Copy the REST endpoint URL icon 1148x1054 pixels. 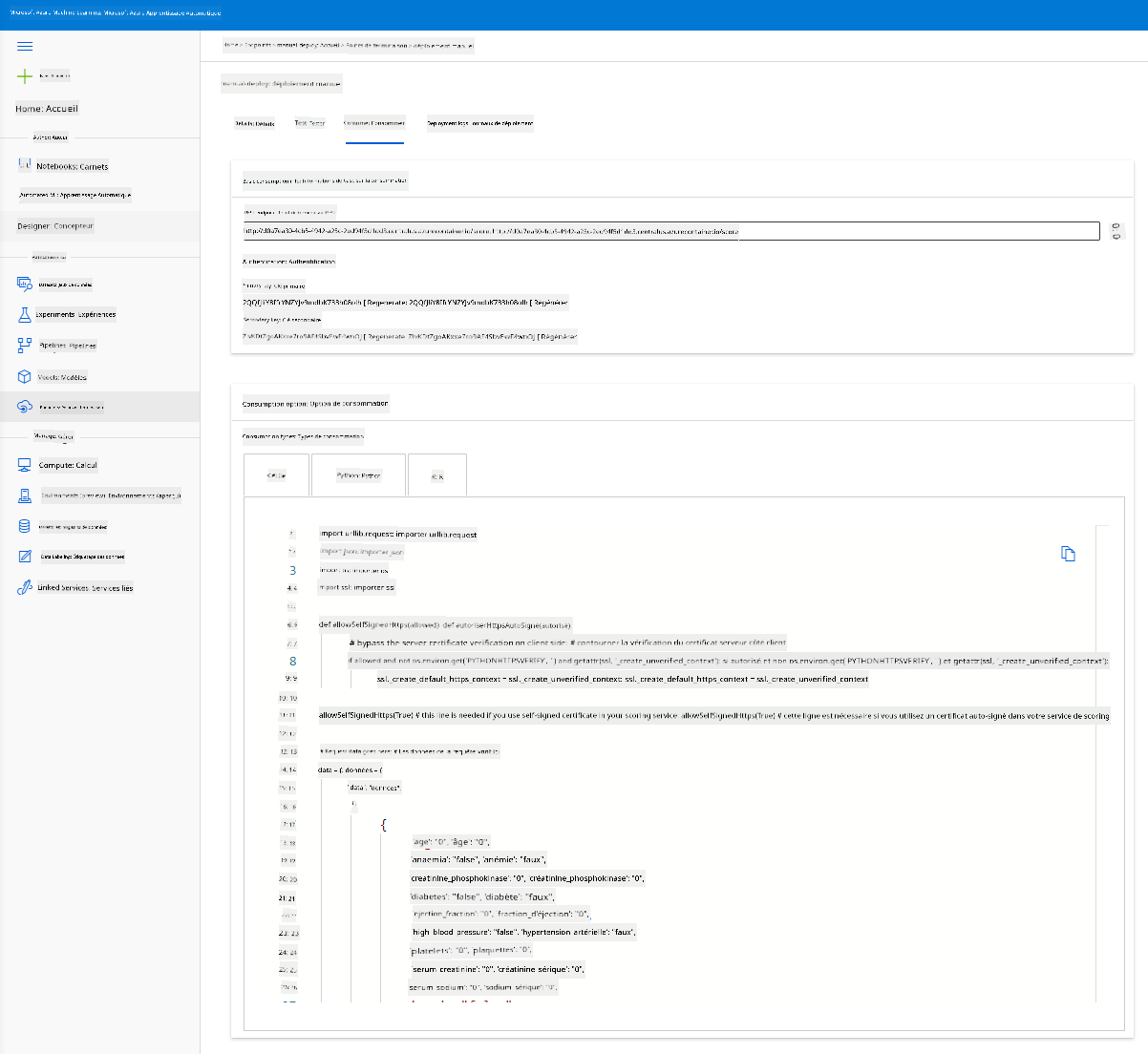pos(1117,231)
